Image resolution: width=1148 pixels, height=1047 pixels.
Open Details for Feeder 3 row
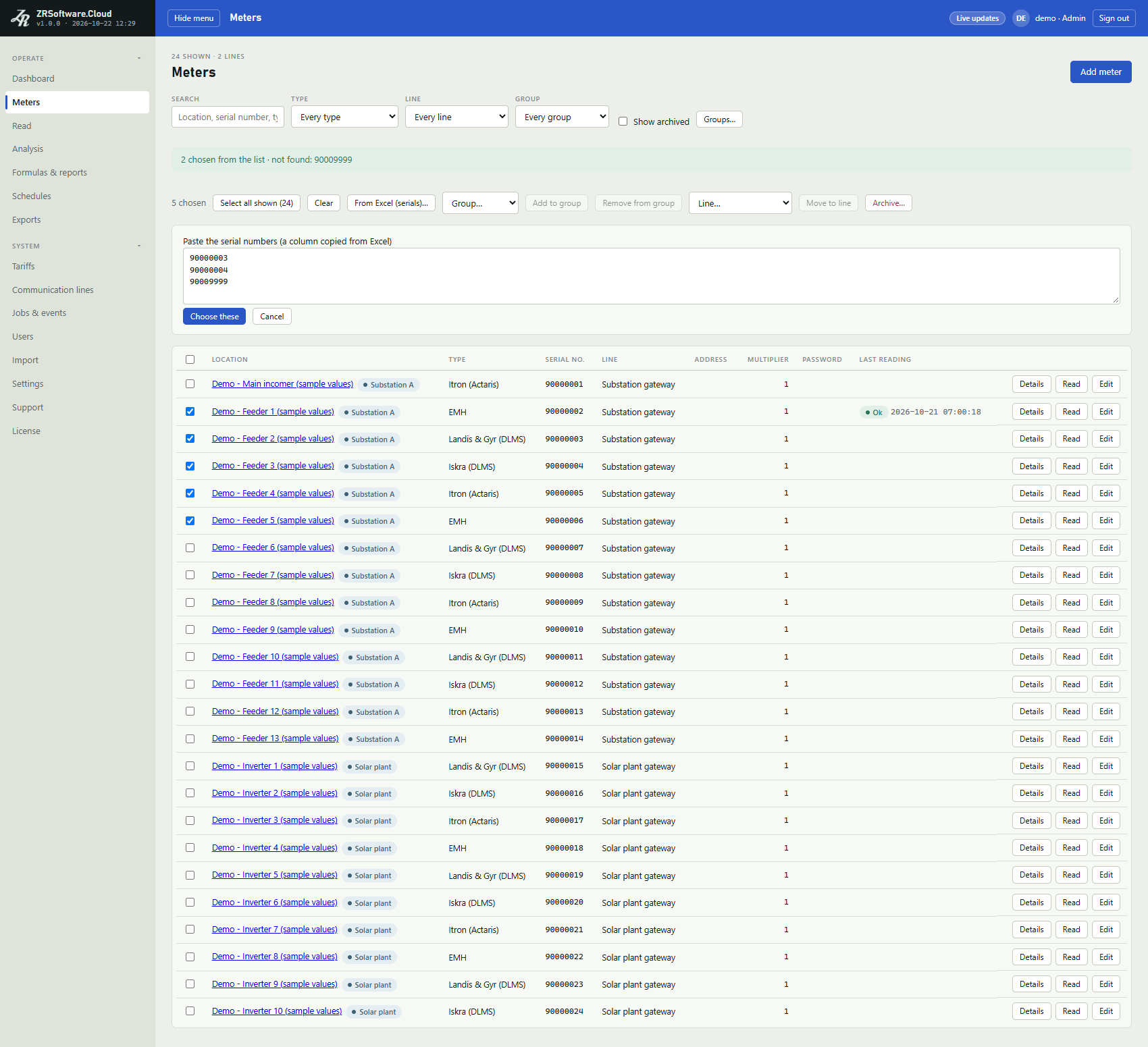pos(1031,466)
